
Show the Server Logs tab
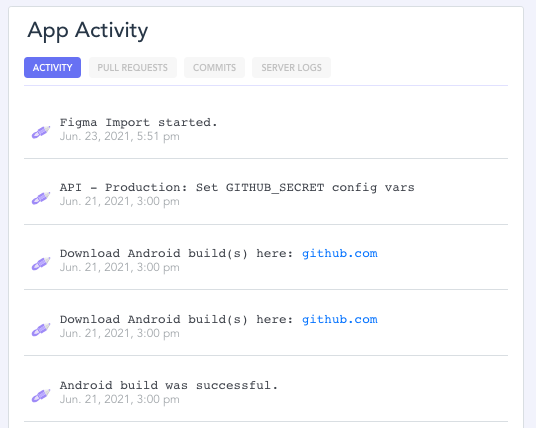point(291,68)
